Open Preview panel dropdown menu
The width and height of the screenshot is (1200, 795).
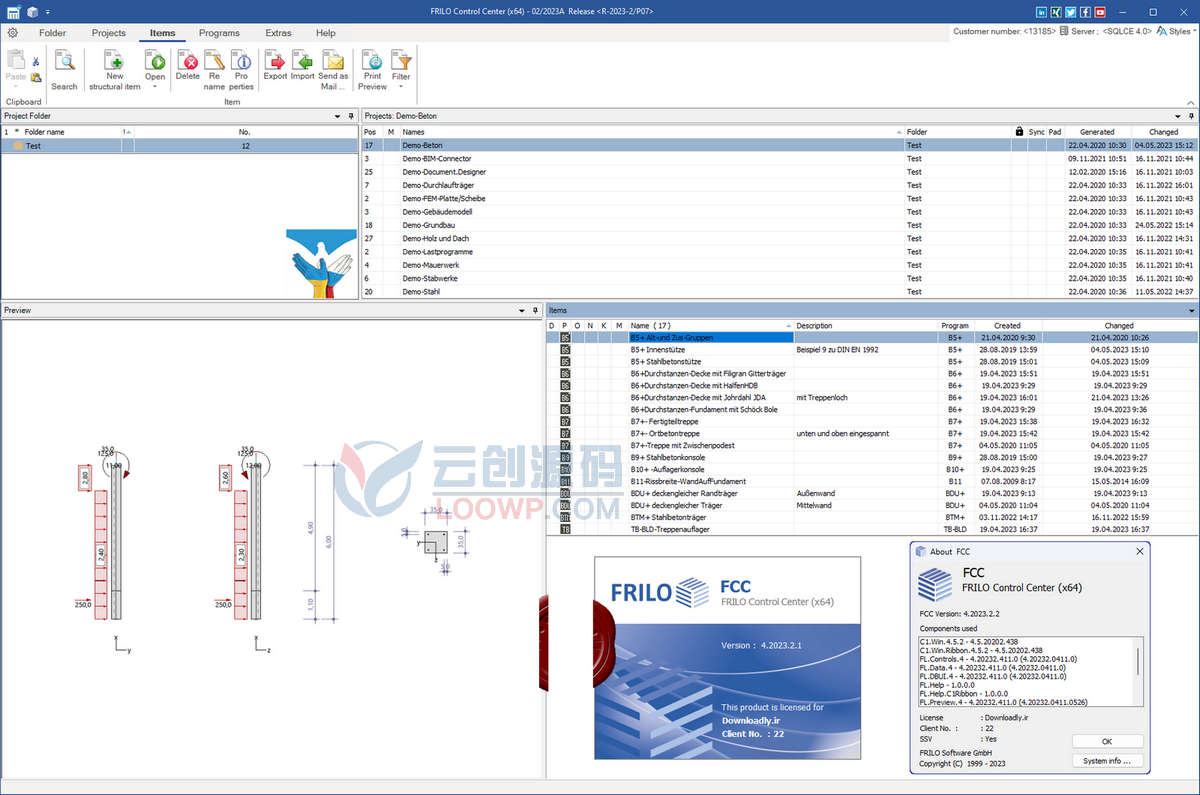pyautogui.click(x=522, y=311)
